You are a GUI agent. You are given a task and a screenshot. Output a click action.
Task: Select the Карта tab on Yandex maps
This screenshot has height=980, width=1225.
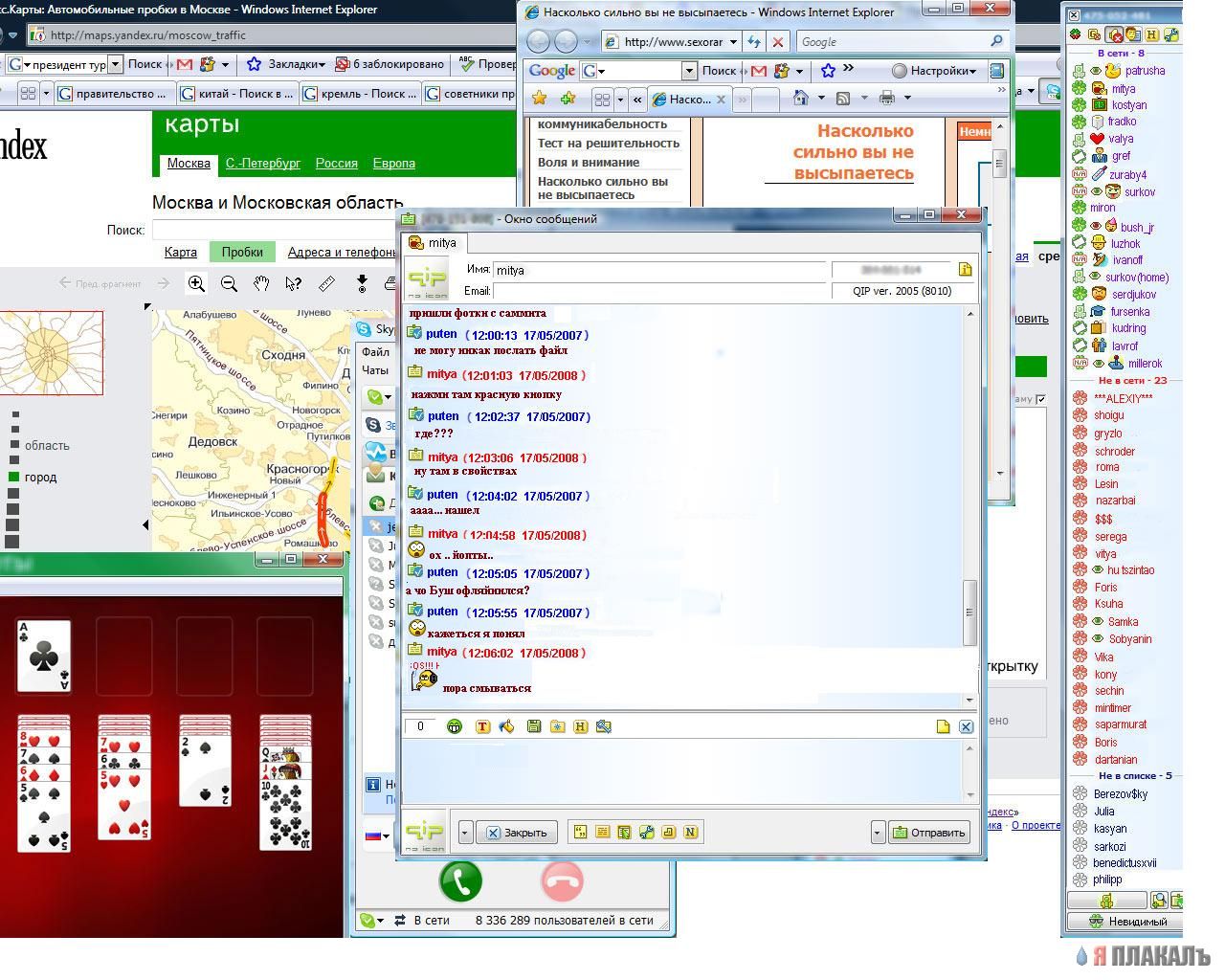[x=181, y=252]
